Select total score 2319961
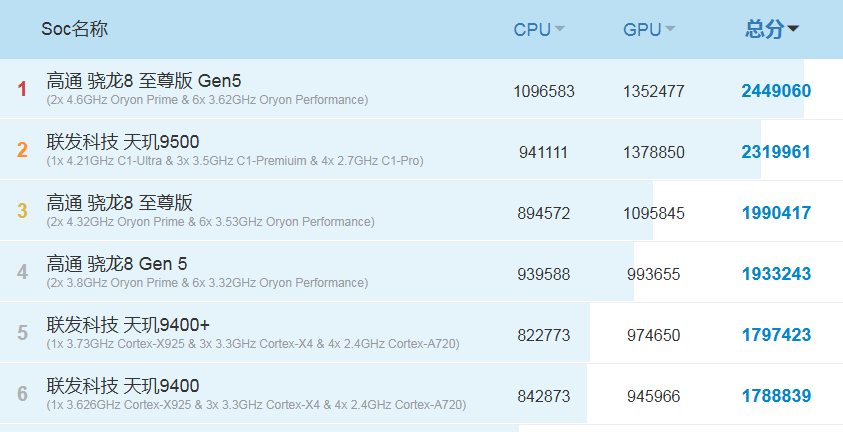This screenshot has height=432, width=843. click(x=776, y=152)
